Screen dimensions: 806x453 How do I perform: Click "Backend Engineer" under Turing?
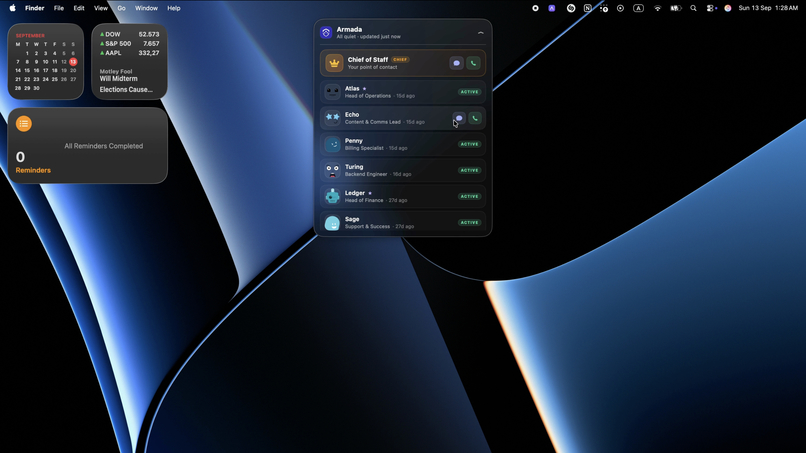click(366, 174)
